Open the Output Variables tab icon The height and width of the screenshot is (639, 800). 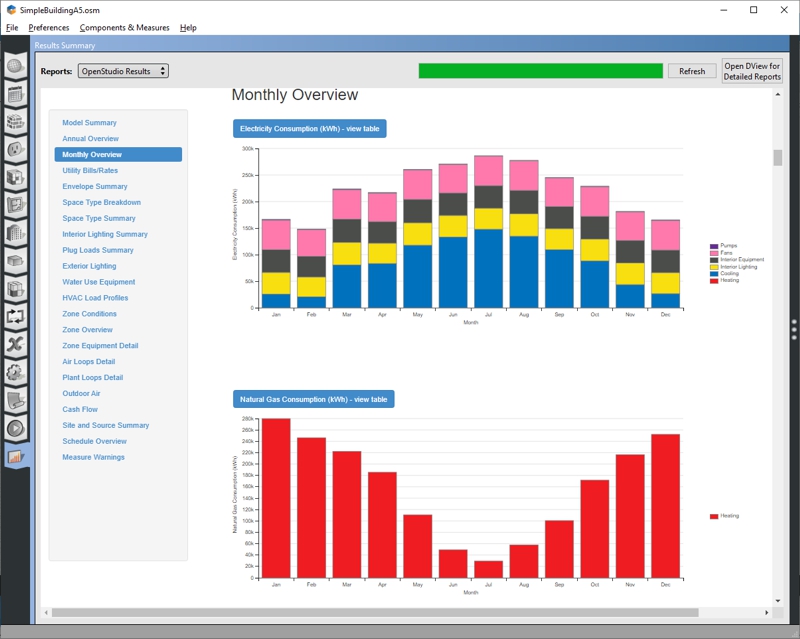[15, 344]
